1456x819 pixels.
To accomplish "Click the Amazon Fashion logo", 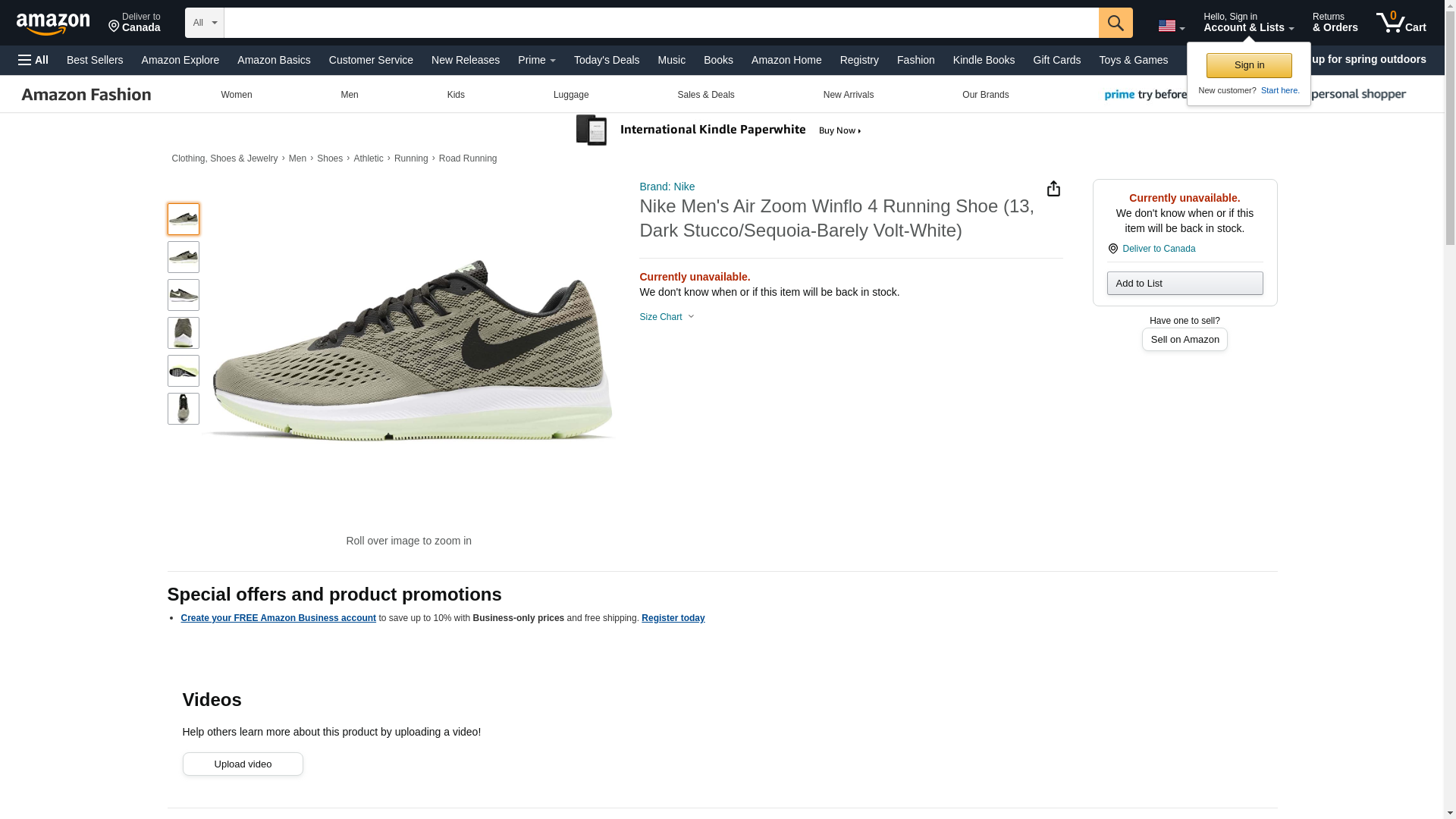I will pyautogui.click(x=86, y=95).
